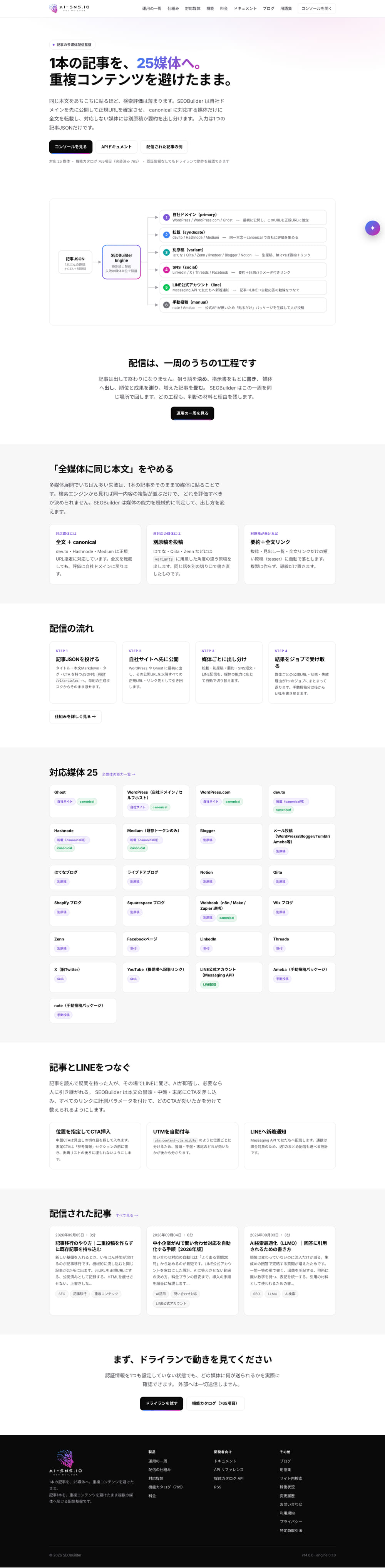Open the APIドキュメント hero button
Viewport: 385px width, 1568px height.
click(x=116, y=147)
